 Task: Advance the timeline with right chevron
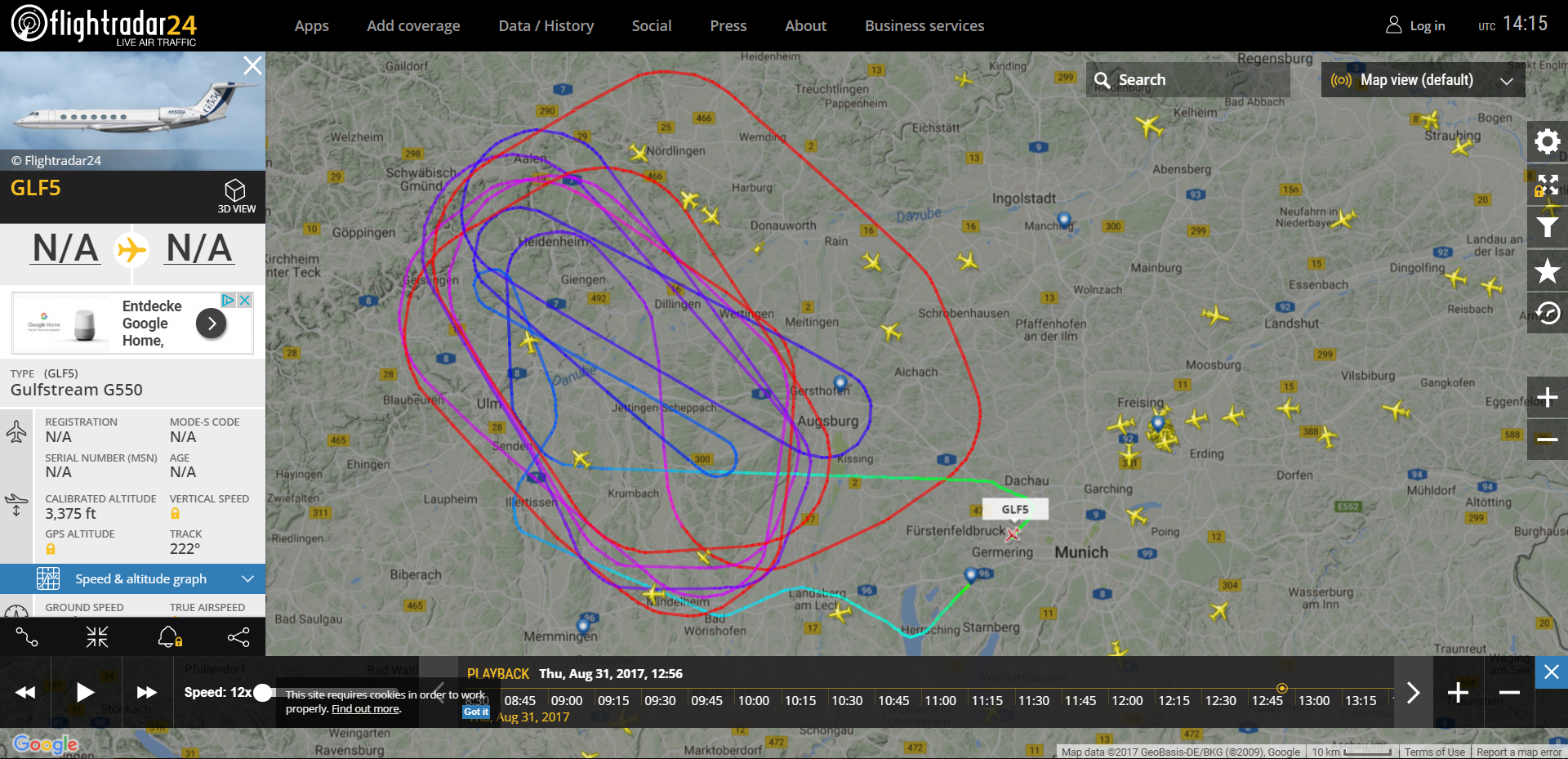point(1413,693)
